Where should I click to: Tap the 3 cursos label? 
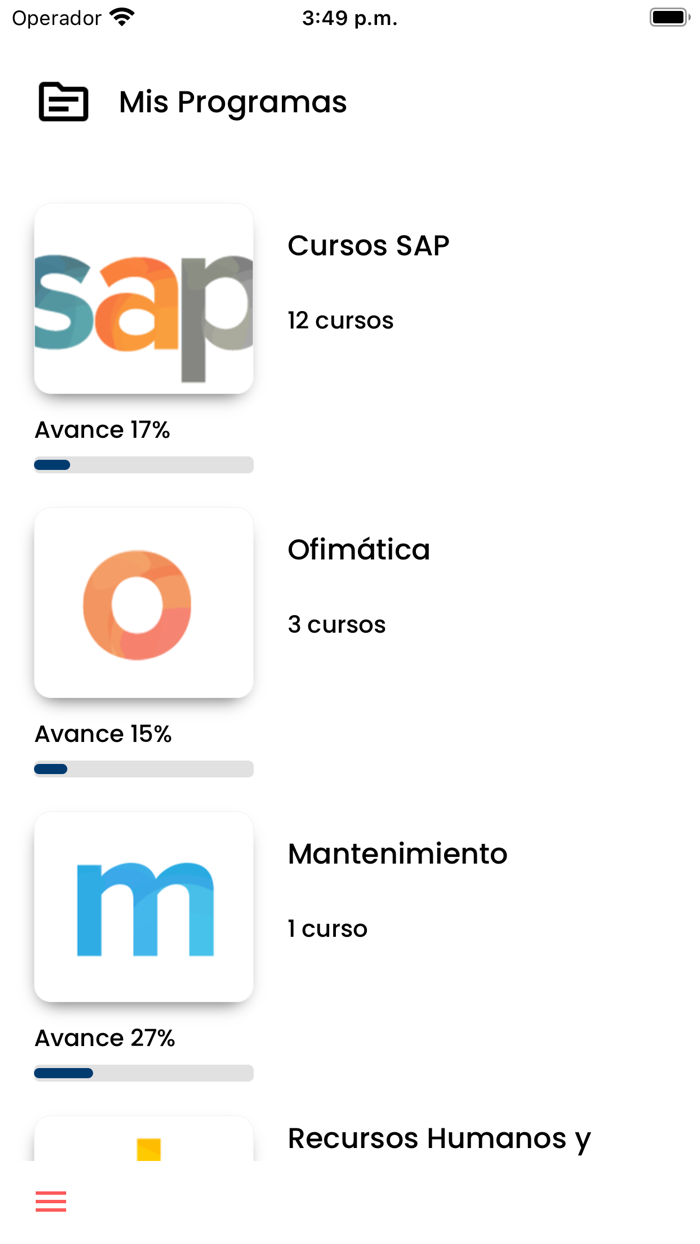(x=336, y=624)
